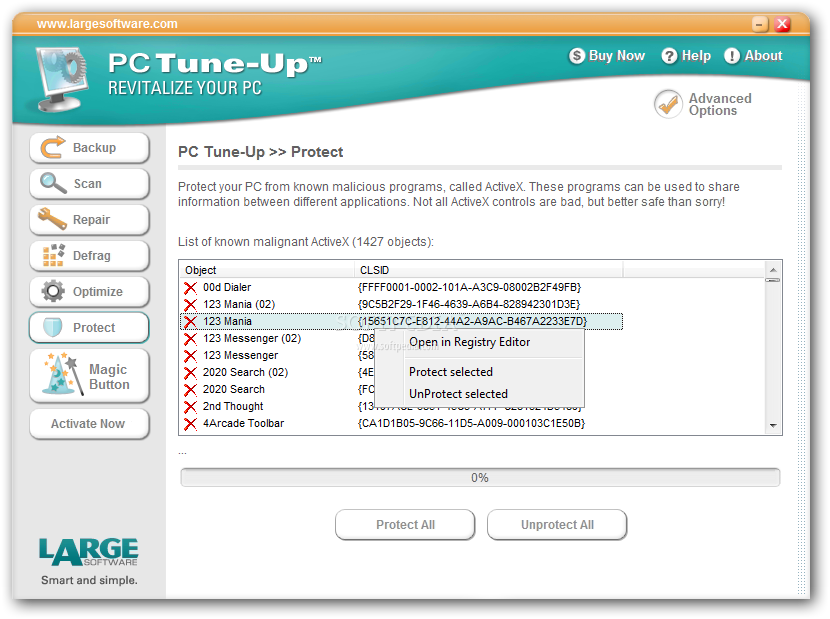This screenshot has width=830, height=619.
Task: Sort by the Object column header
Action: click(x=267, y=270)
